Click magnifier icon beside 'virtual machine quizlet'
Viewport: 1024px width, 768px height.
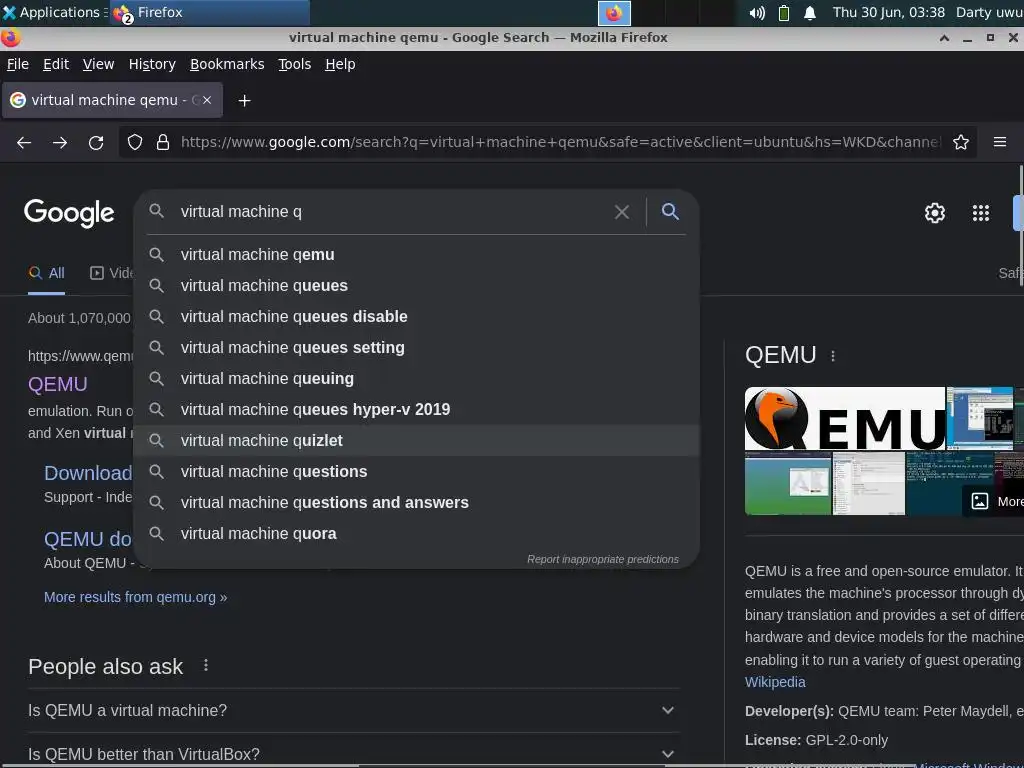pos(156,440)
